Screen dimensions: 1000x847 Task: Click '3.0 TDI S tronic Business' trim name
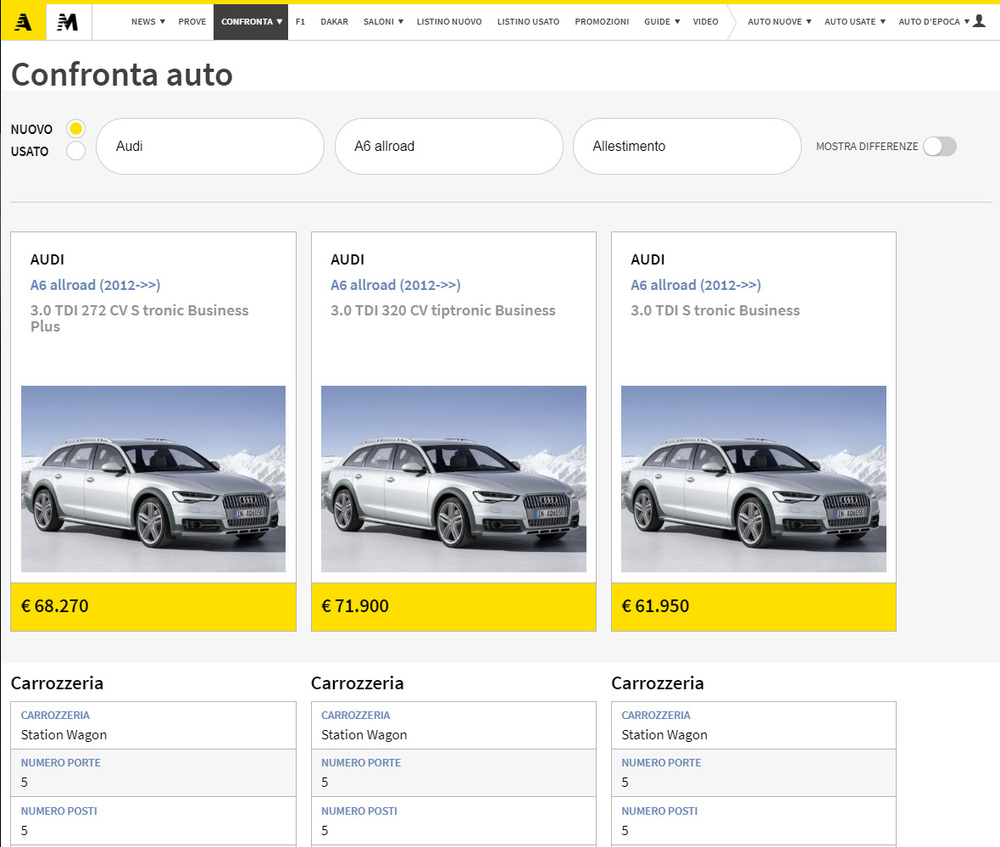pyautogui.click(x=715, y=311)
